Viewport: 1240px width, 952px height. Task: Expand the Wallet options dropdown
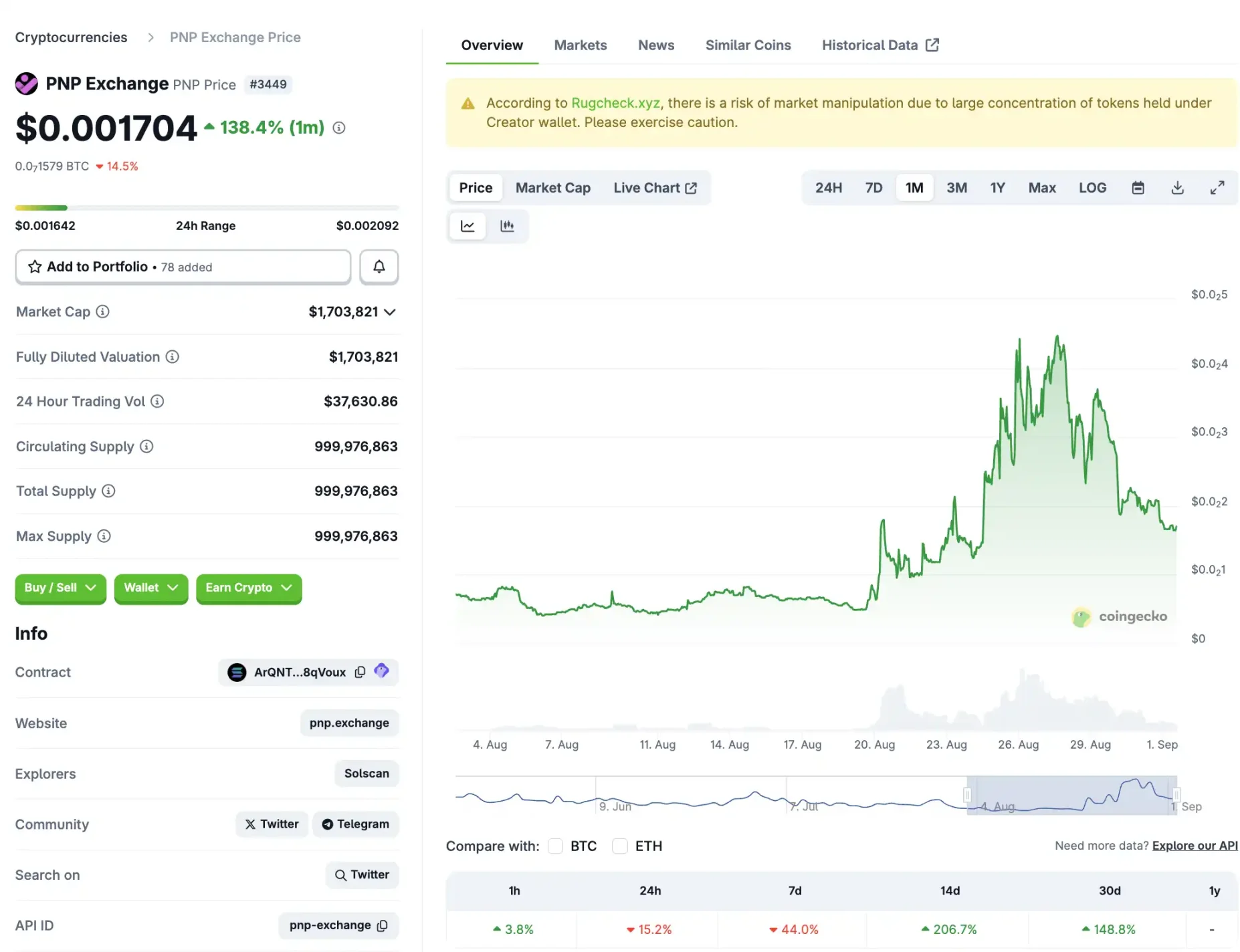coord(150,588)
